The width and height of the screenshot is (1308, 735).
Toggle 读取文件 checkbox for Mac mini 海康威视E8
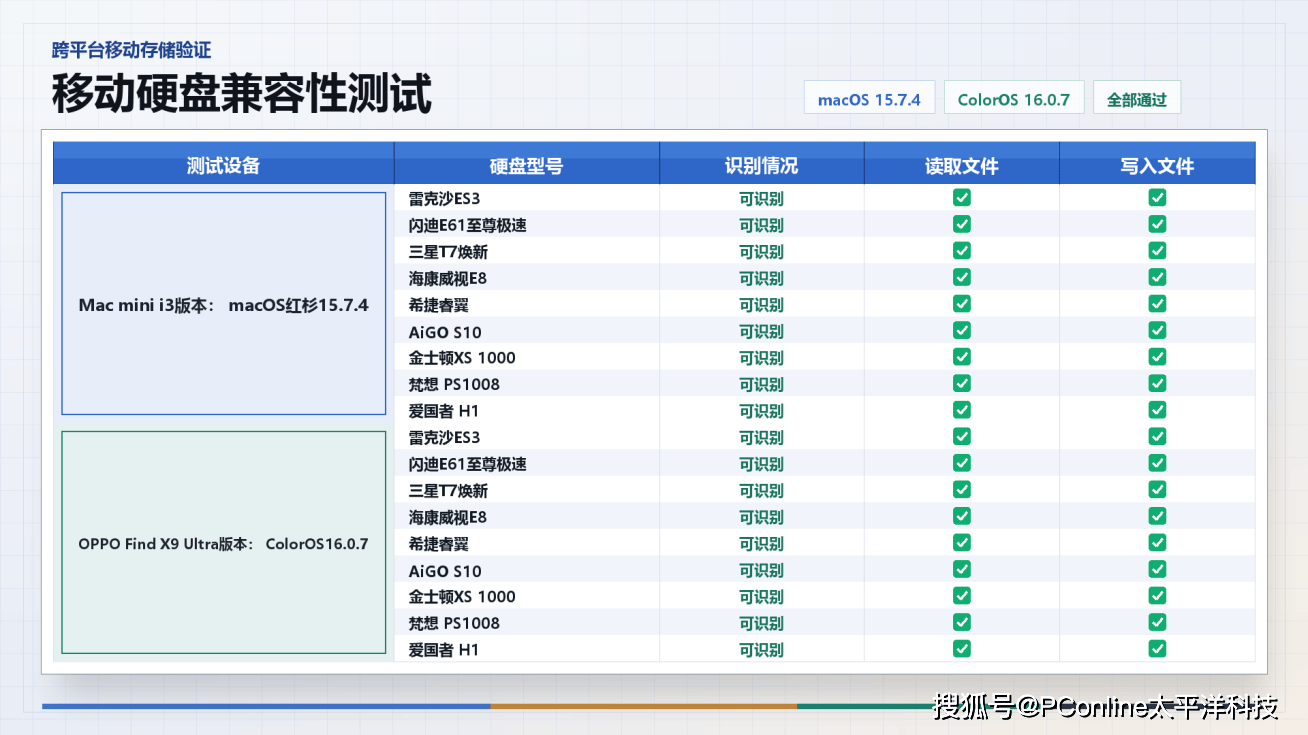coord(962,277)
